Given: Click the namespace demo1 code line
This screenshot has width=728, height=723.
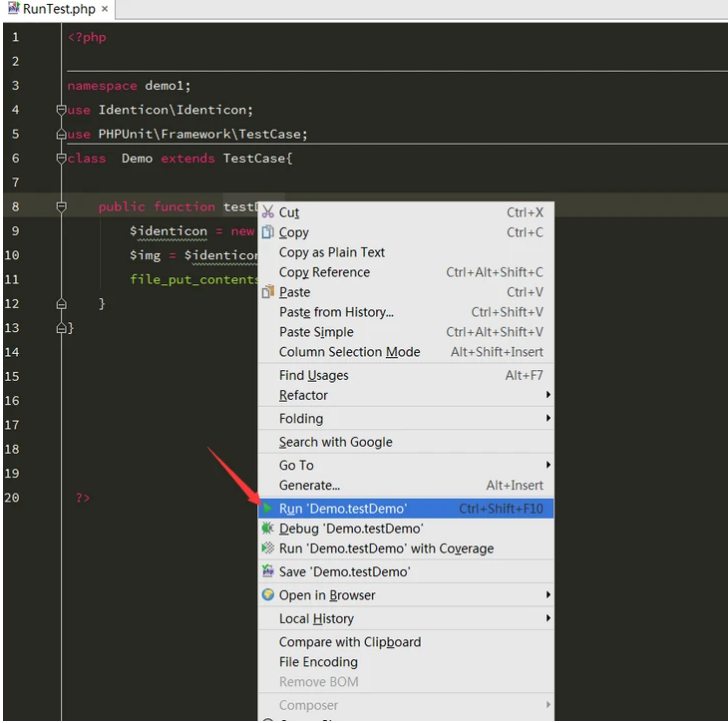Looking at the screenshot, I should pyautogui.click(x=128, y=86).
